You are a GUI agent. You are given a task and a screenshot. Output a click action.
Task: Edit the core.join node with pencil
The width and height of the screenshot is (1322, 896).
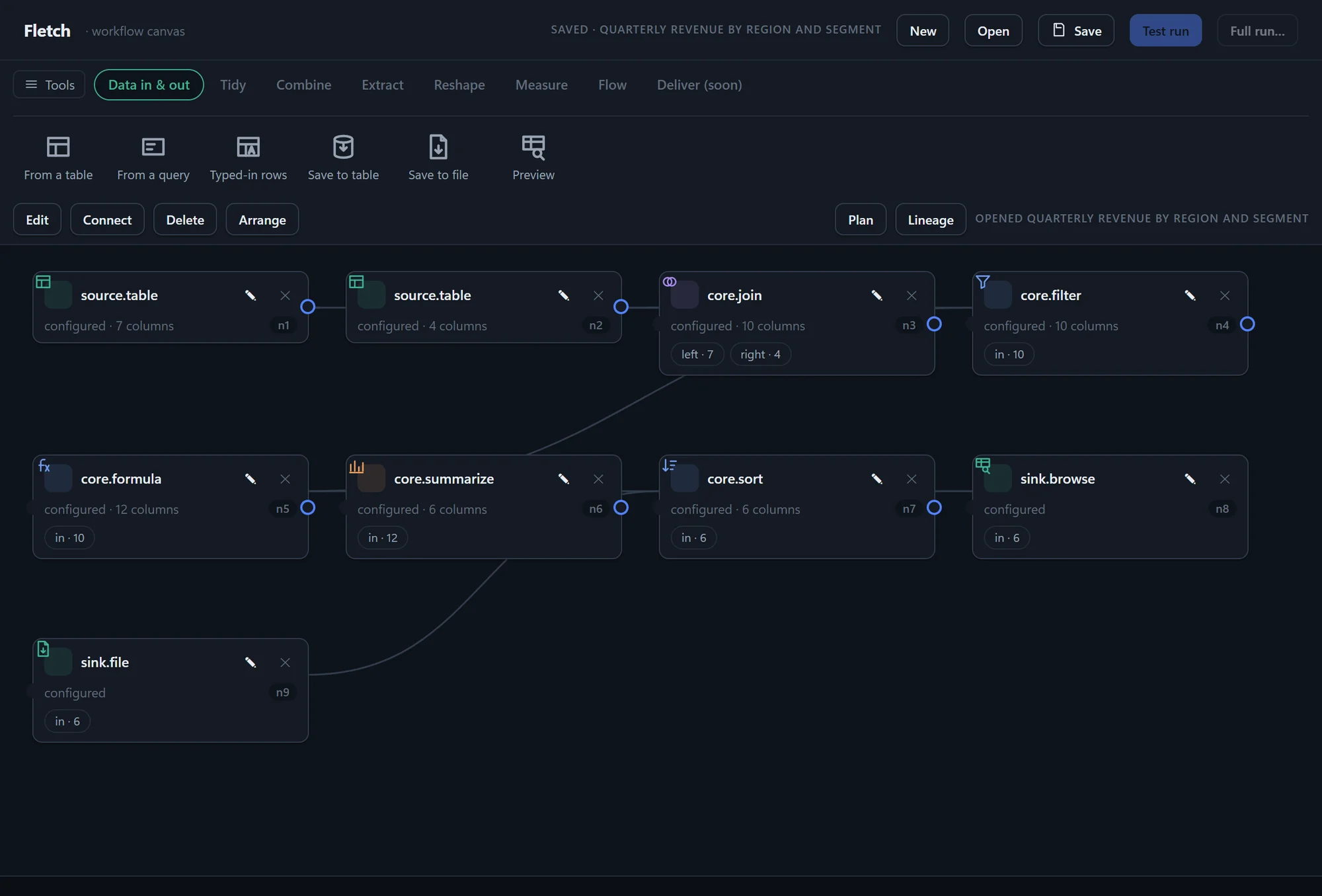coord(877,295)
